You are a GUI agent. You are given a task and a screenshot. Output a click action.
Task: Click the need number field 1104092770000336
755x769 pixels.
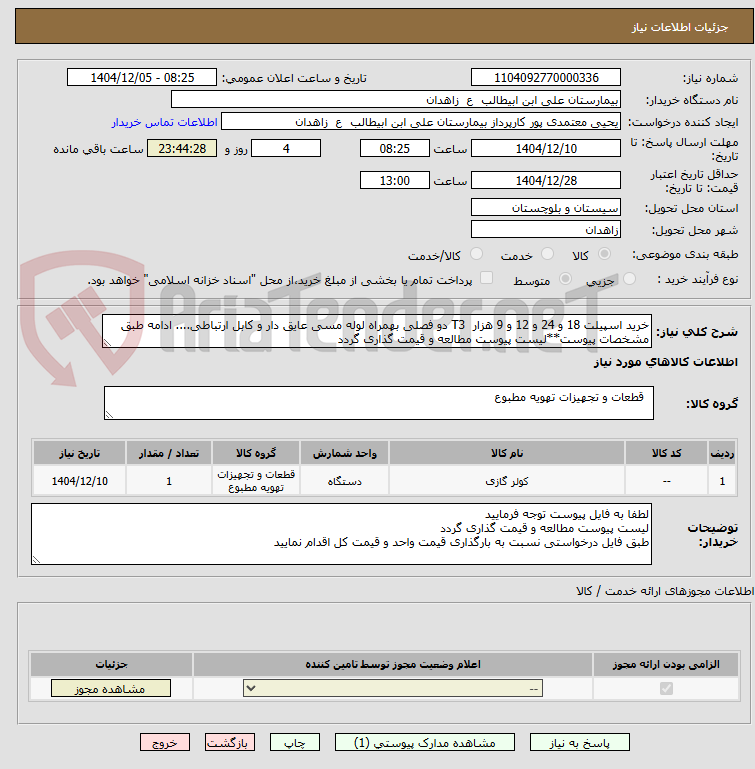coord(546,77)
